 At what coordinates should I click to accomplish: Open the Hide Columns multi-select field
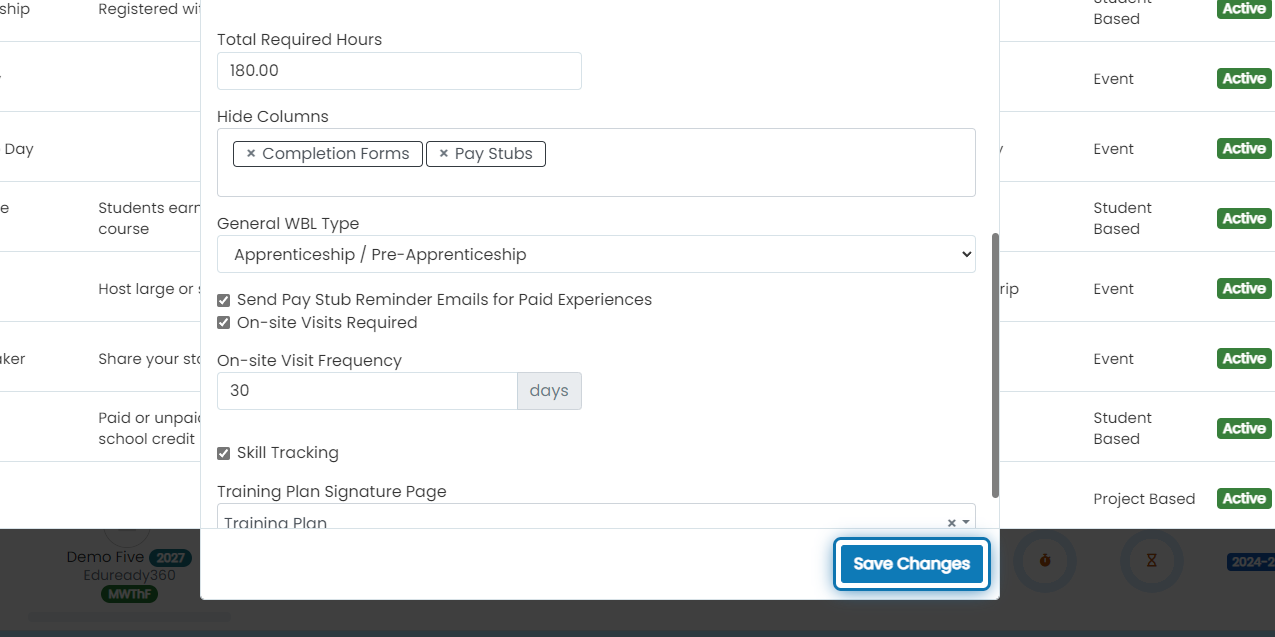point(596,162)
